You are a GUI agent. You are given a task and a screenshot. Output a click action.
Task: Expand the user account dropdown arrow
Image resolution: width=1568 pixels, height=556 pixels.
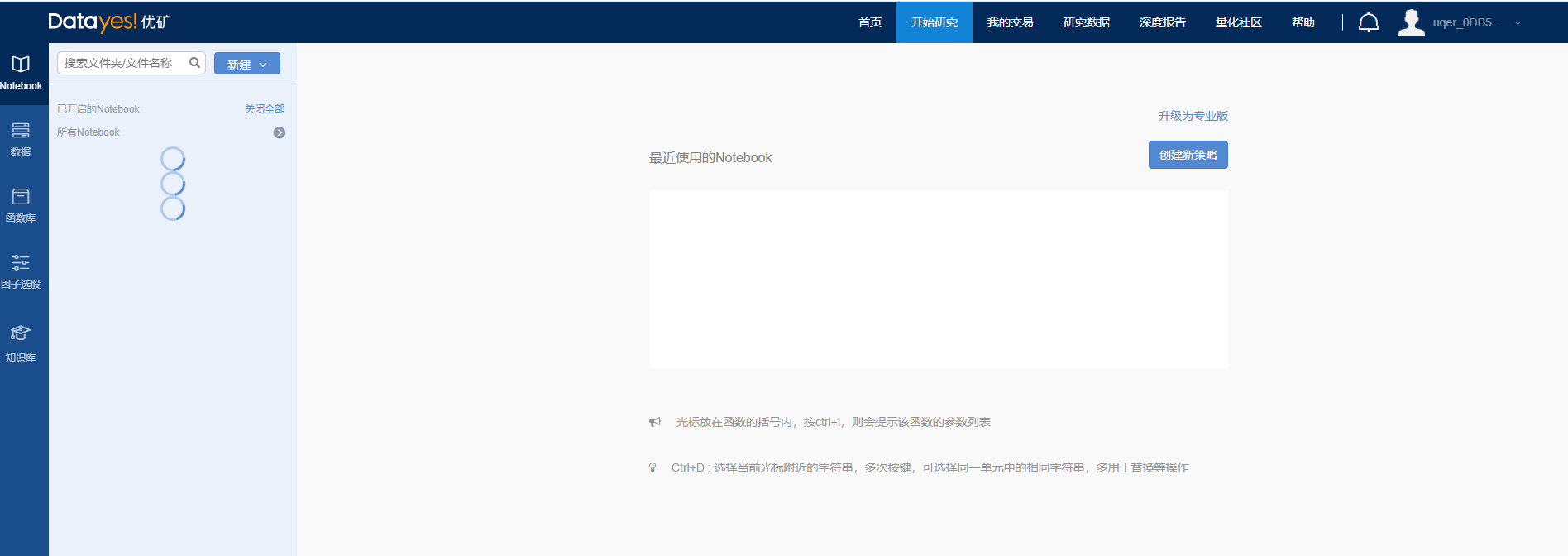1518,23
